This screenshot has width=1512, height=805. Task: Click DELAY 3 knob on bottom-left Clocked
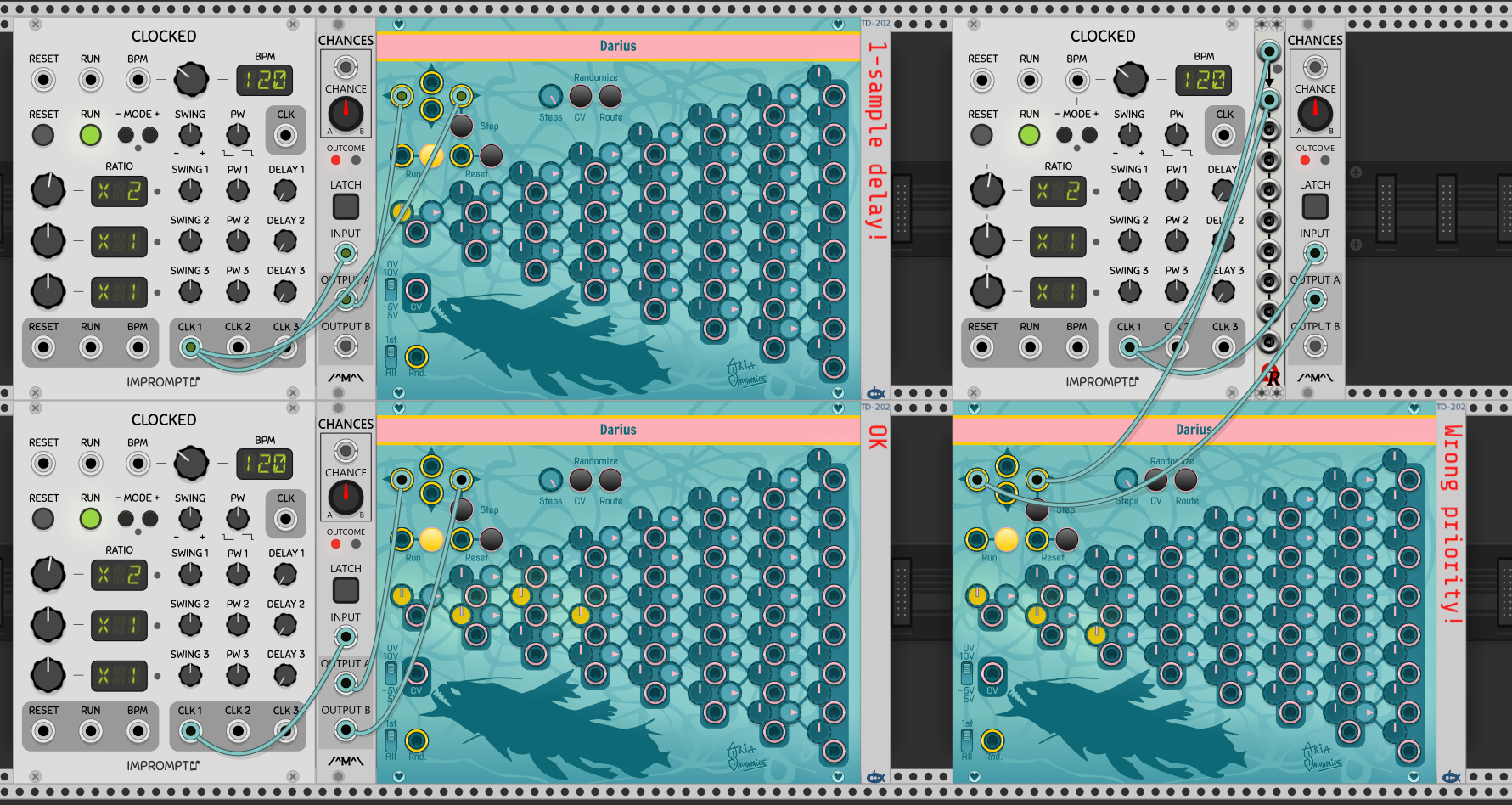tap(285, 675)
